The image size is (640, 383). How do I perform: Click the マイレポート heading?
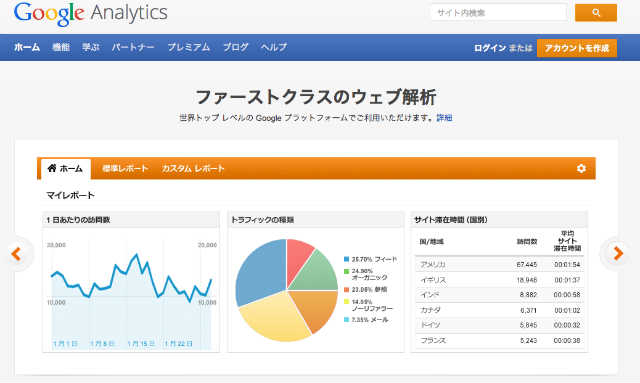pyautogui.click(x=70, y=195)
